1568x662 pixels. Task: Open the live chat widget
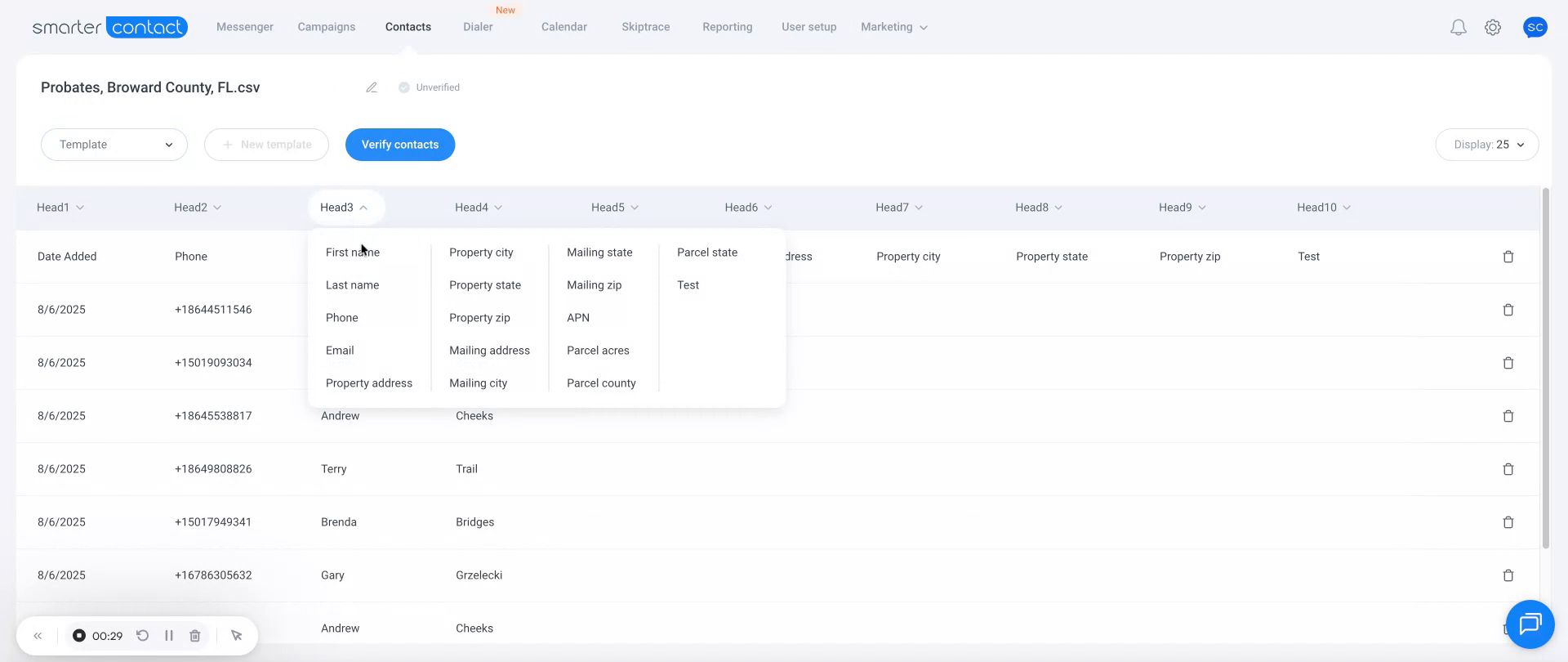(x=1530, y=624)
